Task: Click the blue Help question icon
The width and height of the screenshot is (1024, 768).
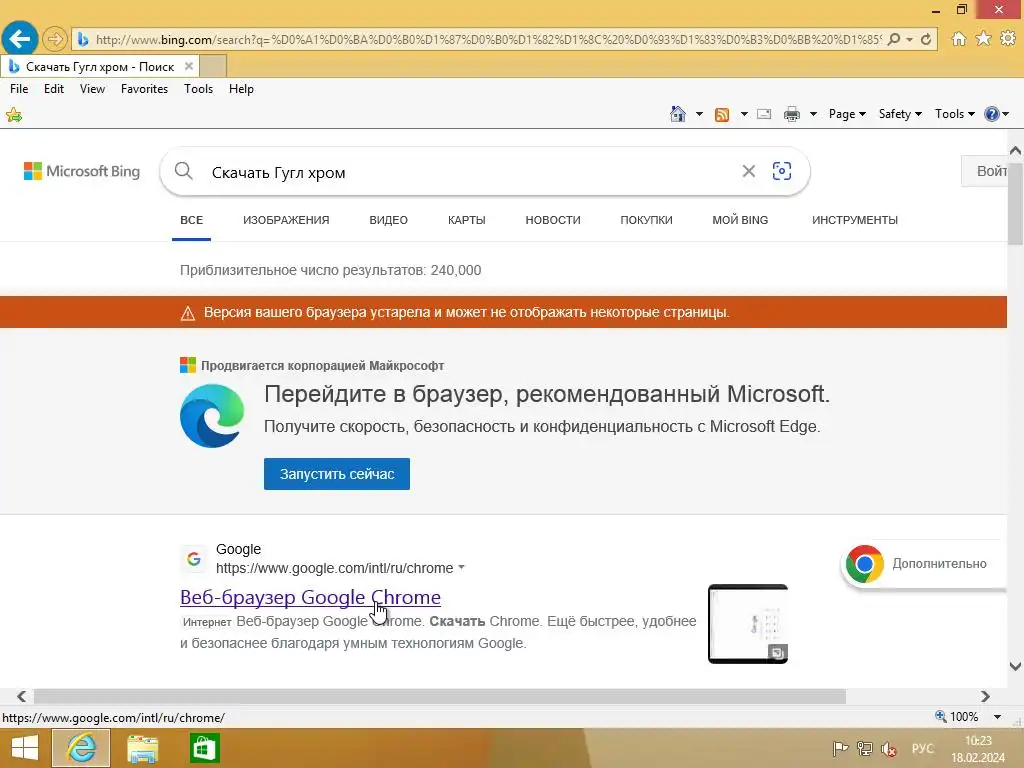Action: pos(991,114)
